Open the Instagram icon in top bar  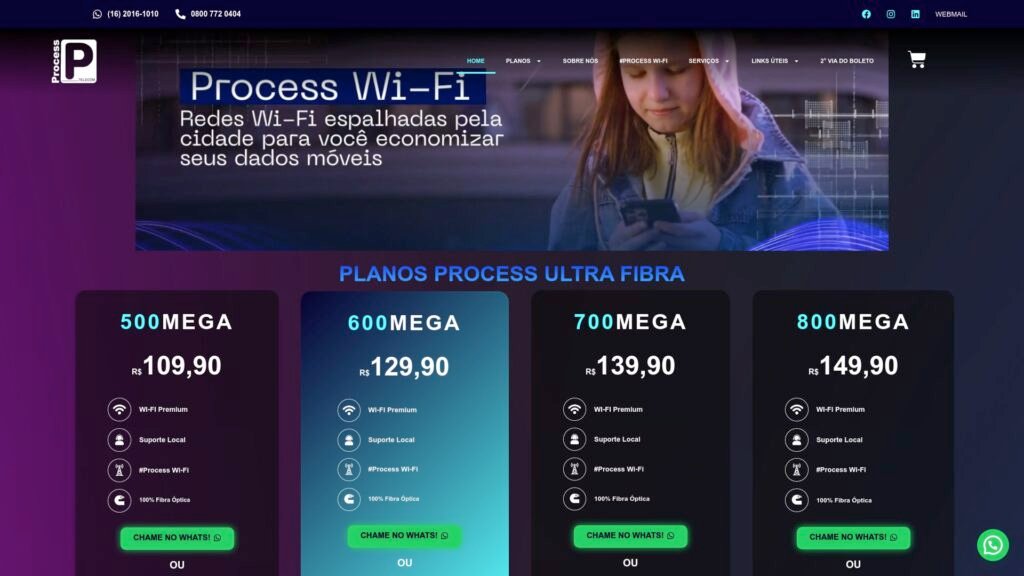891,14
